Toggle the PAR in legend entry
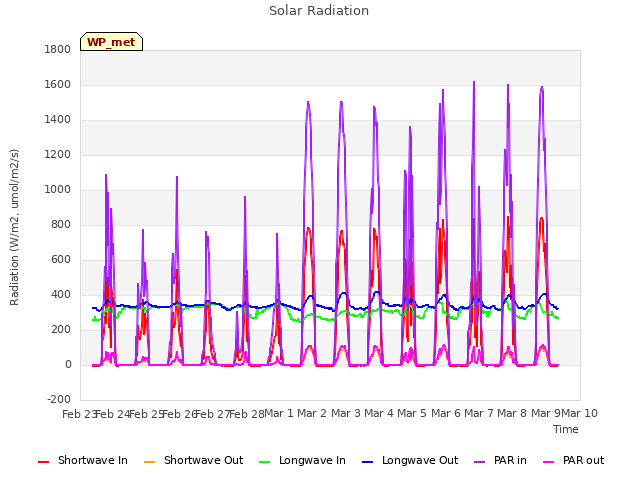Image resolution: width=640 pixels, height=480 pixels. [x=500, y=460]
